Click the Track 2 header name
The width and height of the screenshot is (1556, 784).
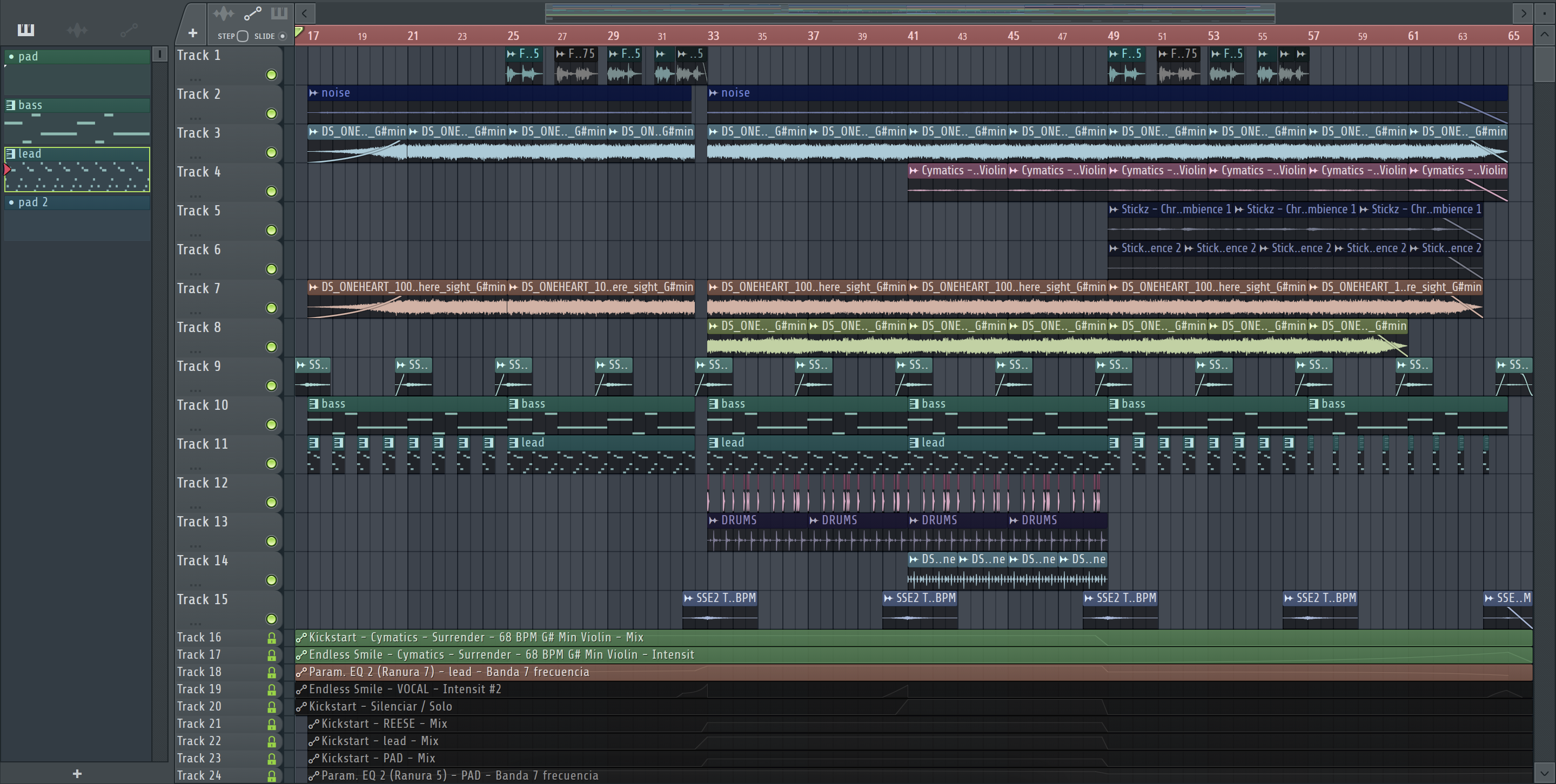click(199, 94)
